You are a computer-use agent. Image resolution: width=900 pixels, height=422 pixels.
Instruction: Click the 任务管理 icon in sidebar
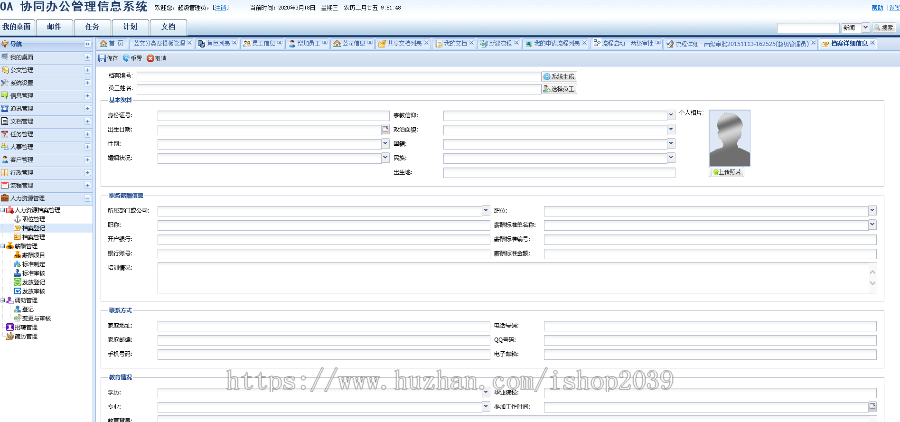tap(5, 134)
